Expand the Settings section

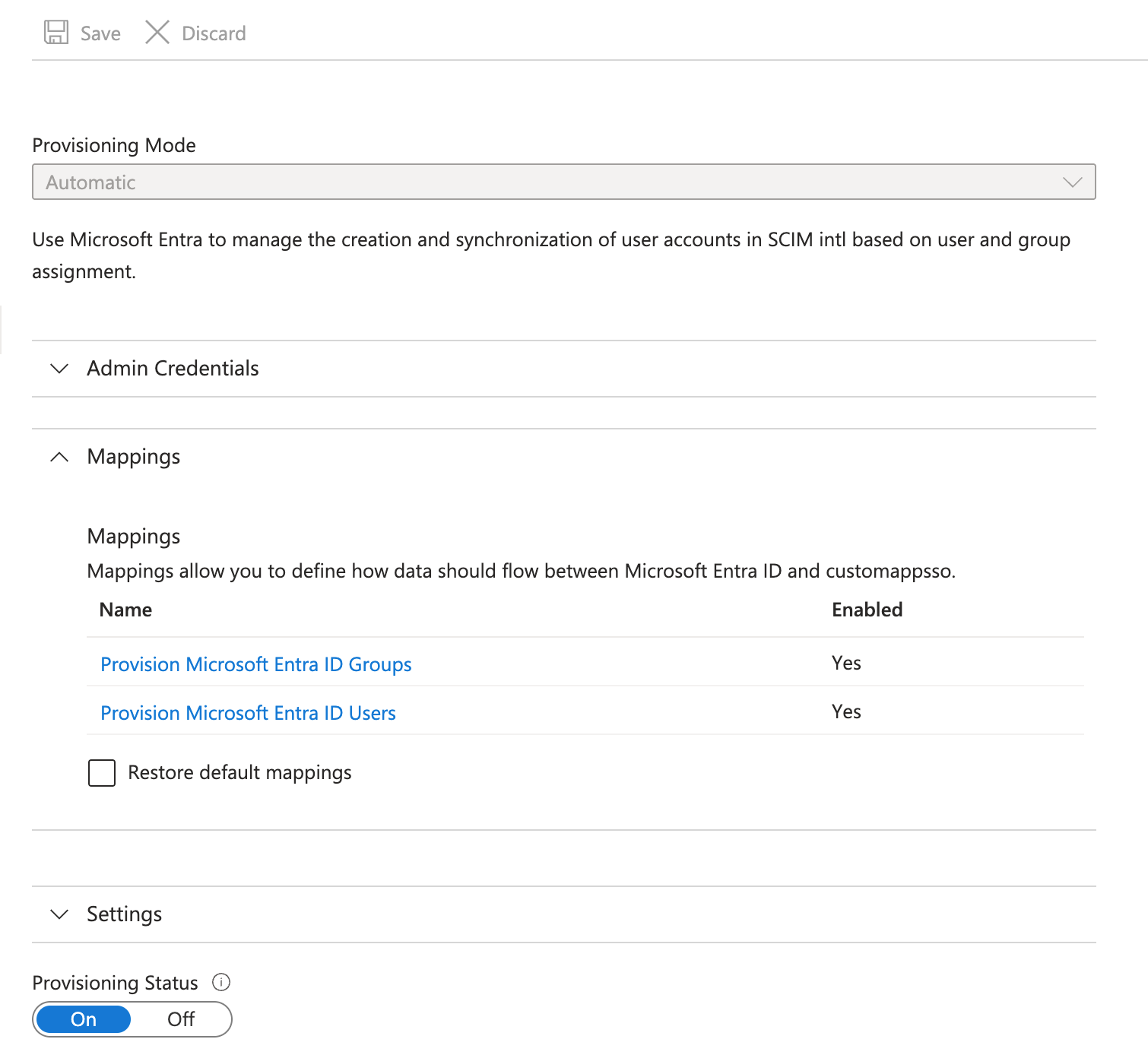pos(125,914)
